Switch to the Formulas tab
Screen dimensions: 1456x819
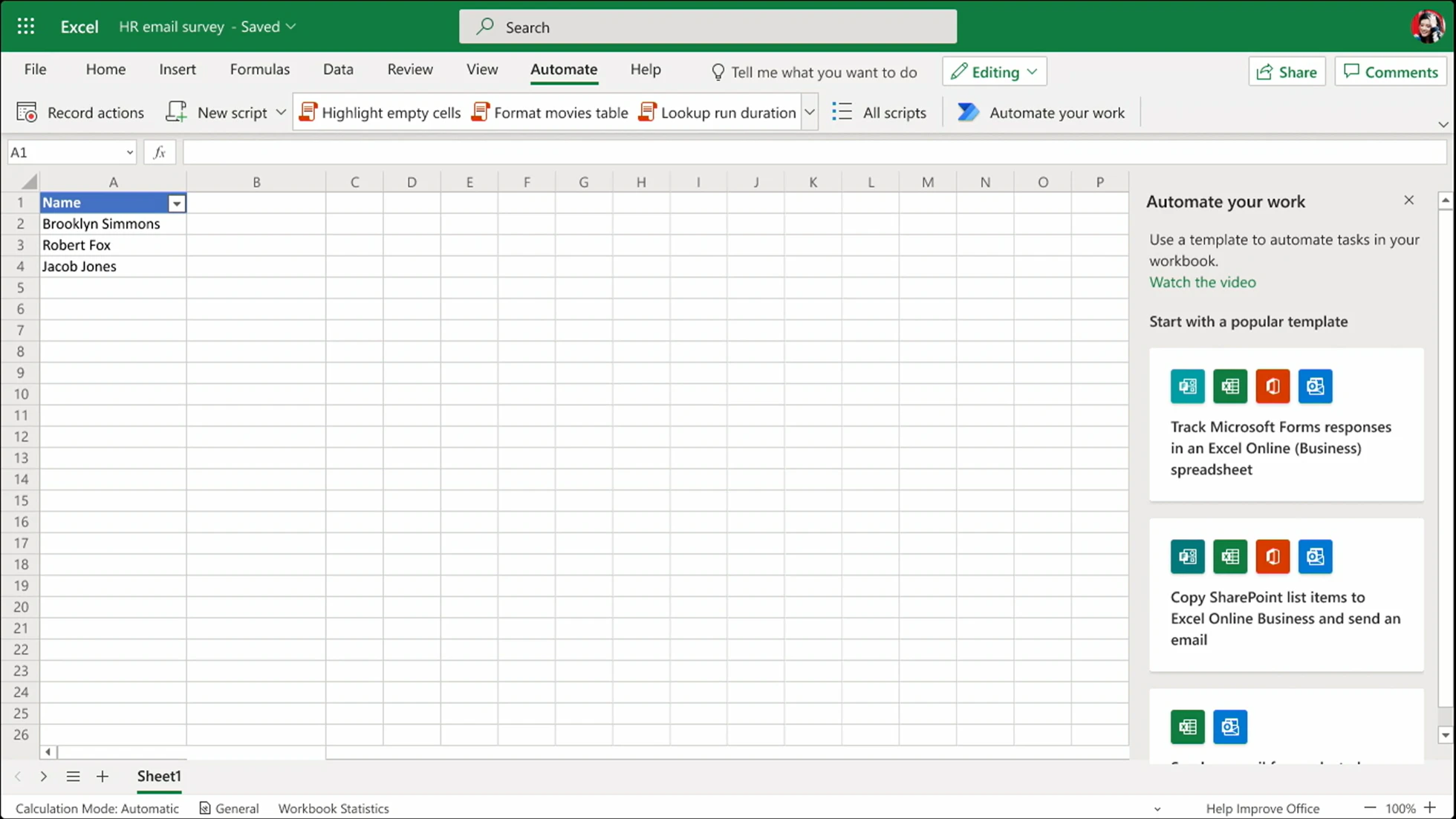[259, 69]
